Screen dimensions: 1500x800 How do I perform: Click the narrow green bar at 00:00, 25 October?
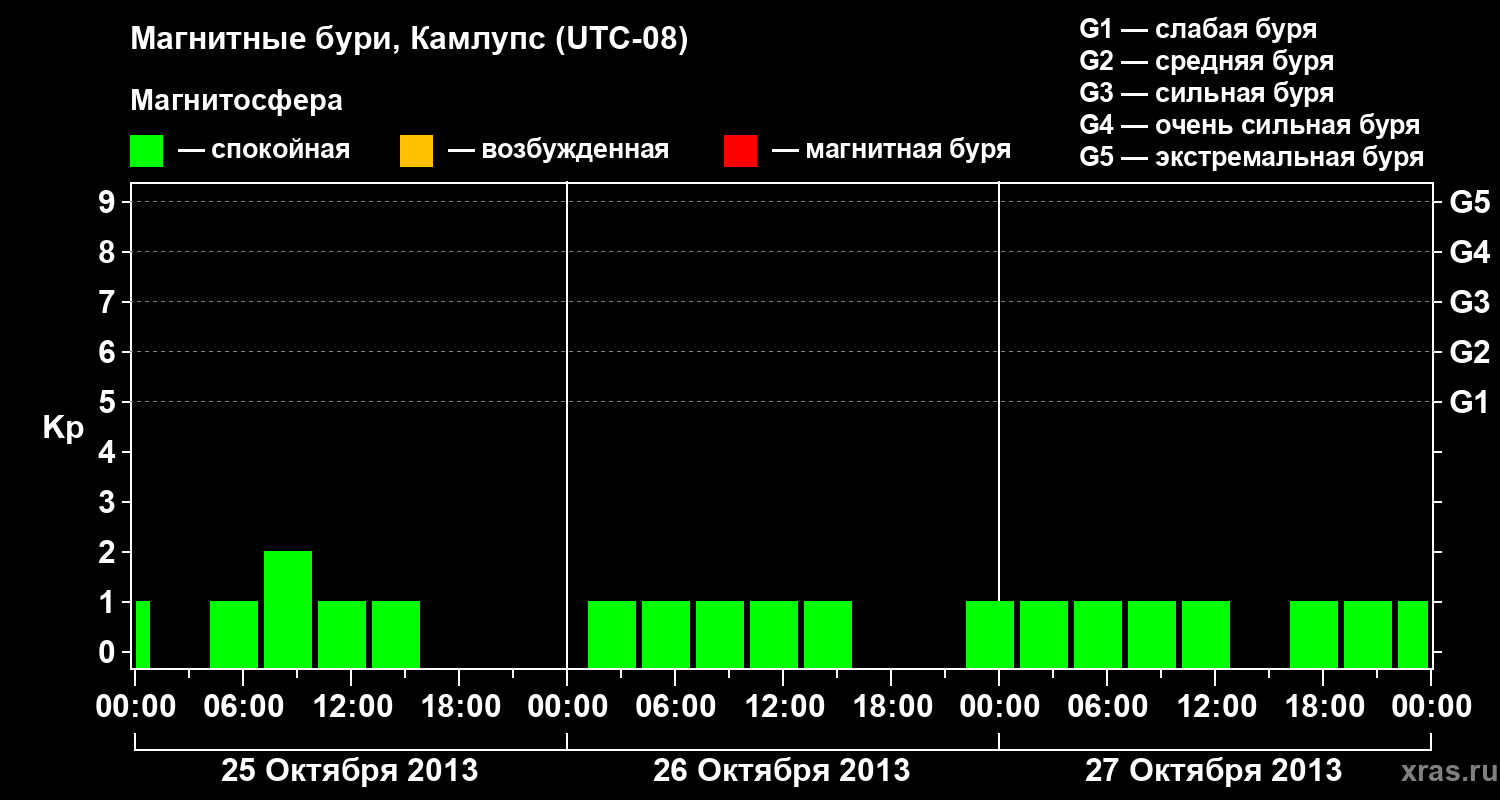tap(143, 634)
